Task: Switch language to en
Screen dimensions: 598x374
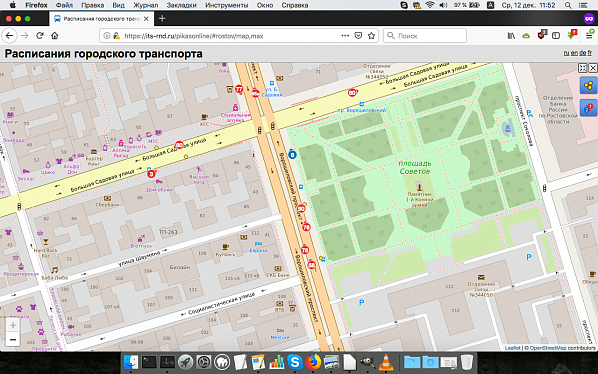Action: (x=574, y=53)
